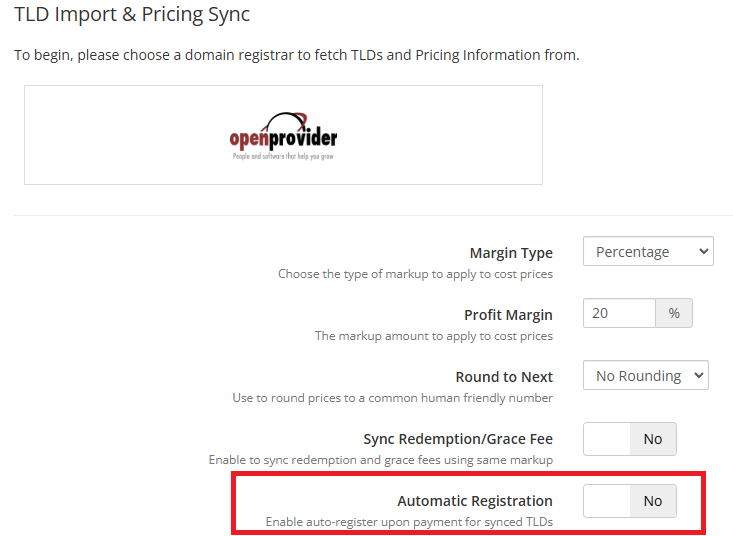Click the TLD Import & Pricing Sync heading
Image resolution: width=733 pixels, height=536 pixels.
pos(132,14)
